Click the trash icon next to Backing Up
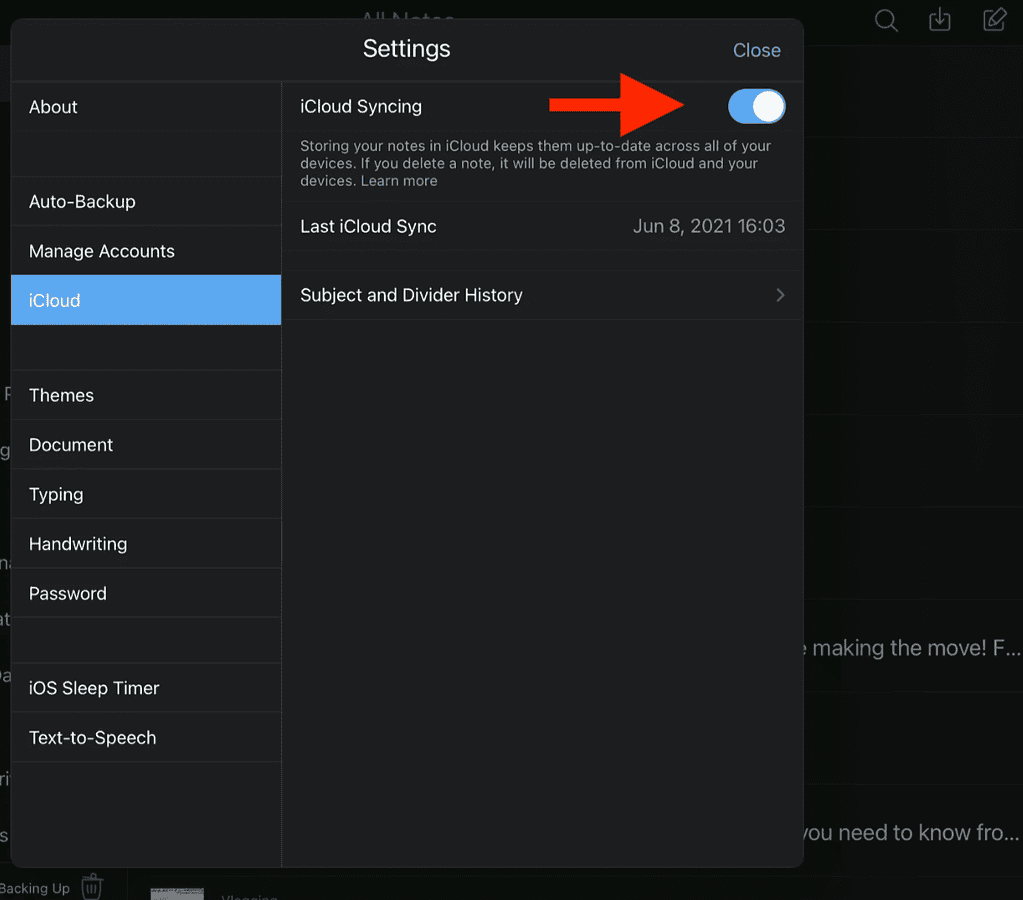The image size is (1023, 900). point(92,885)
